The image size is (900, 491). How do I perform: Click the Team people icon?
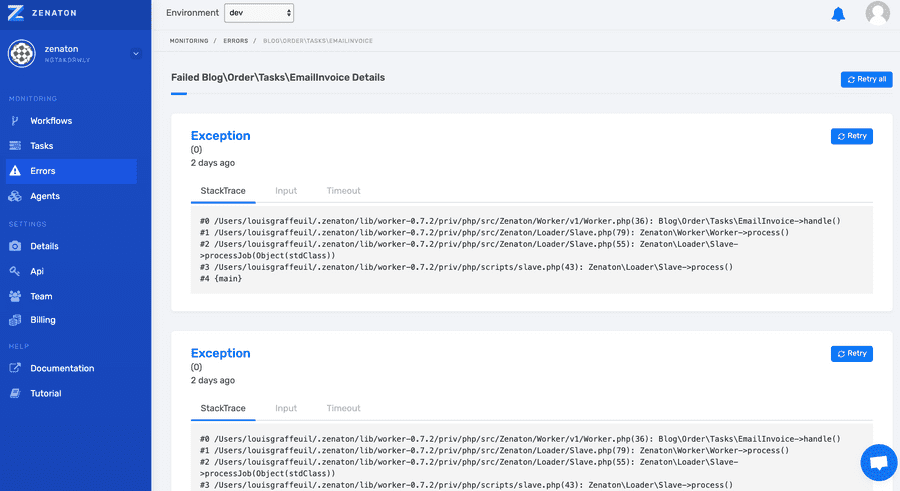pos(15,296)
